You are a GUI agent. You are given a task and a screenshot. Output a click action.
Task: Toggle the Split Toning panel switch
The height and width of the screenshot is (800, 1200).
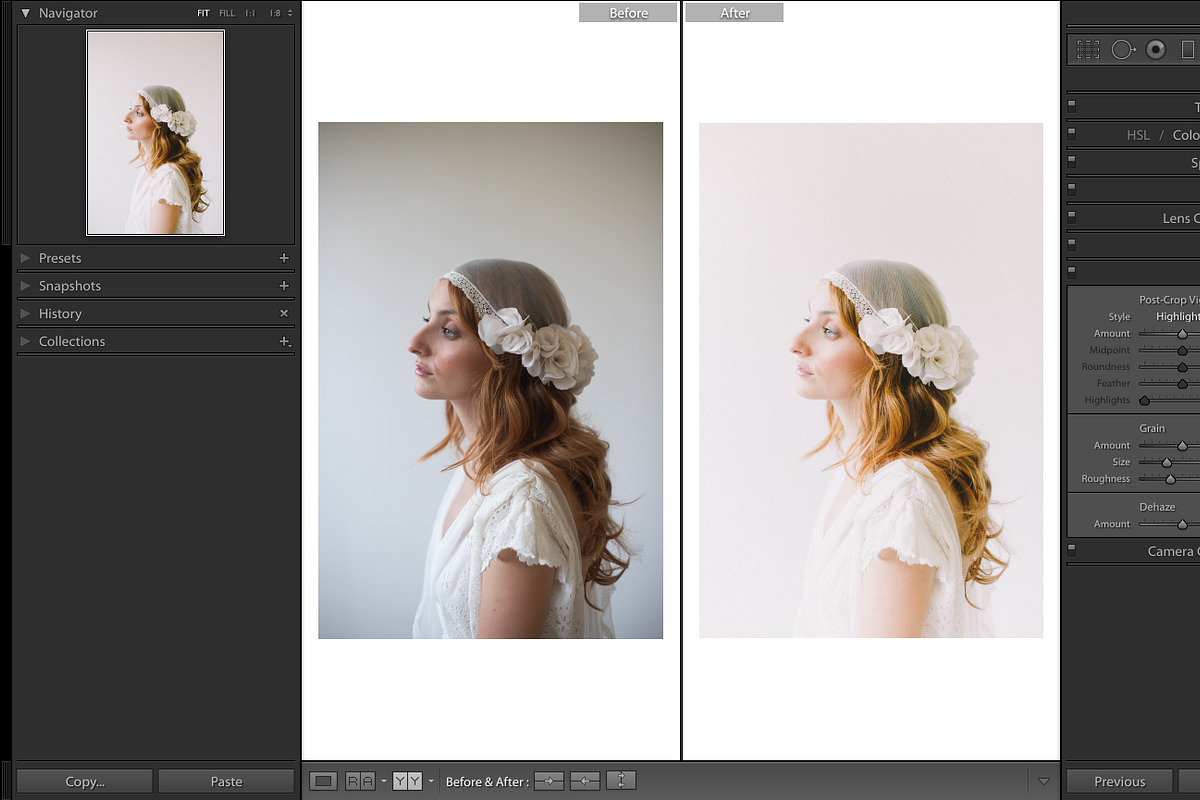(1072, 159)
